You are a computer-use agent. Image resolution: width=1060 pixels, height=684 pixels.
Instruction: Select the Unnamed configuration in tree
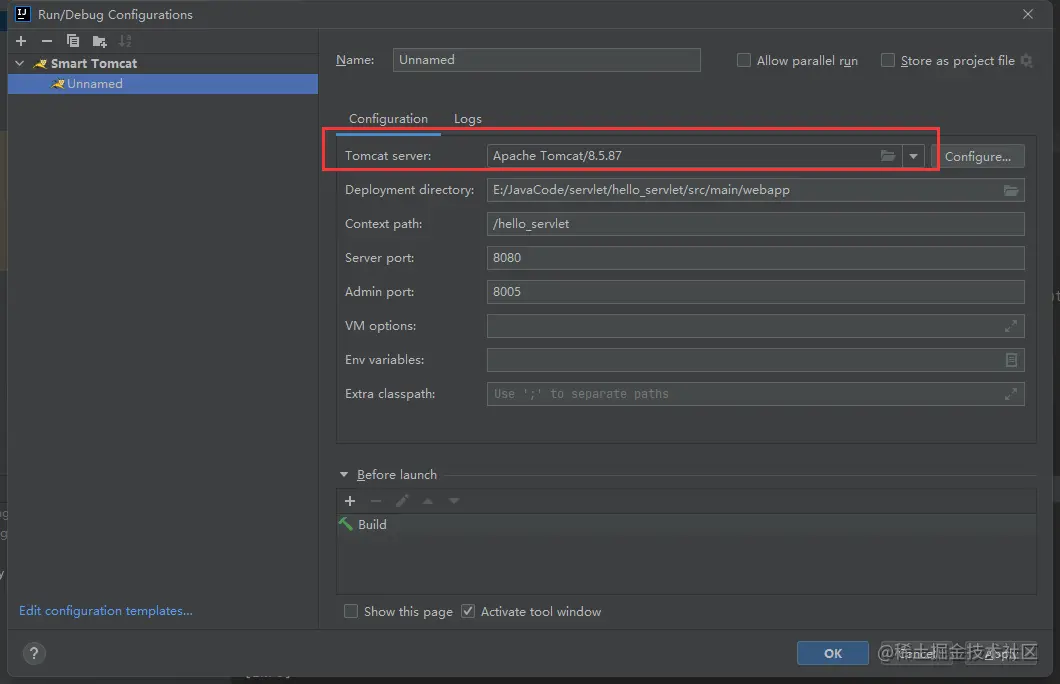162,84
